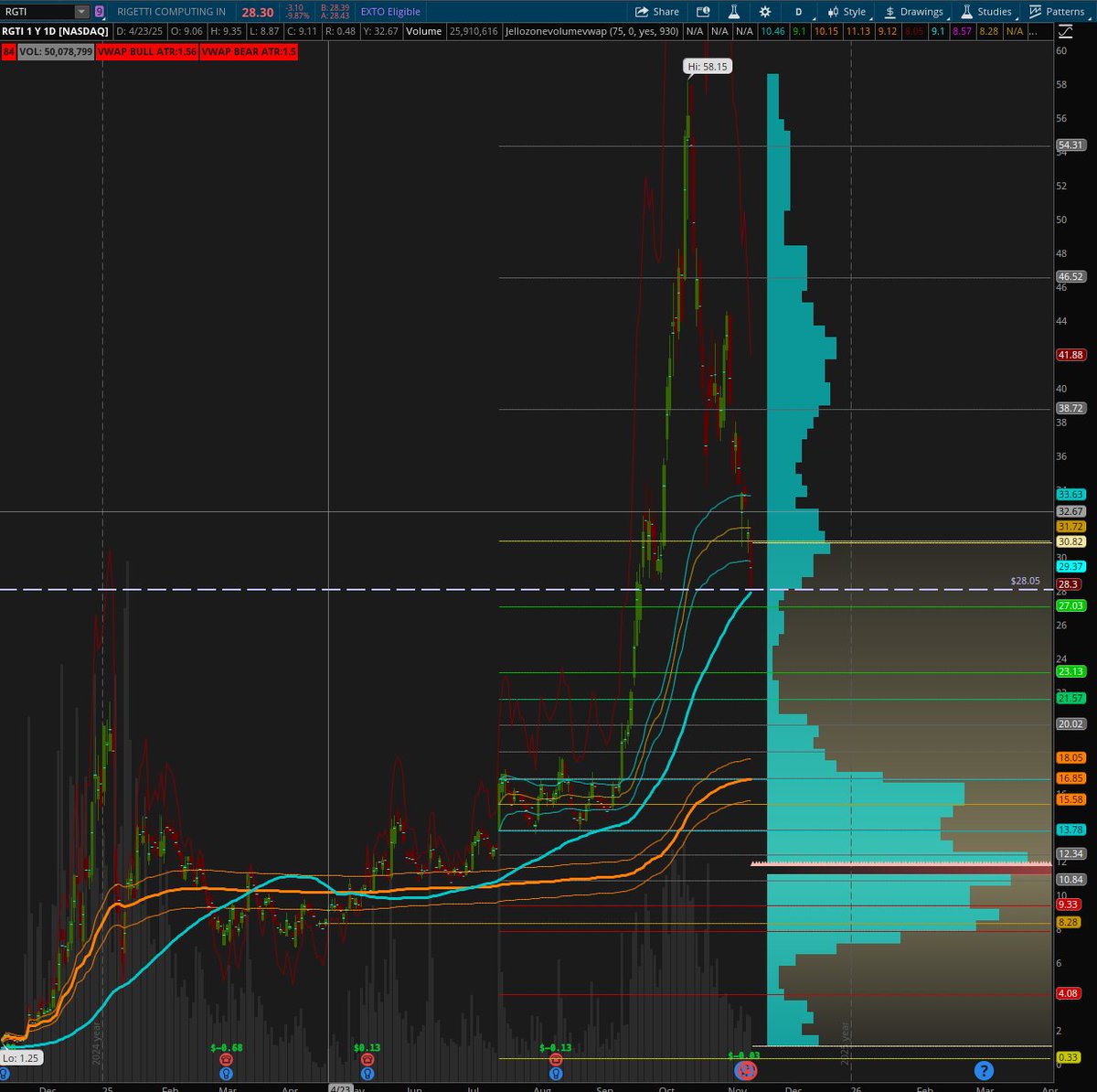Click the price axis scale icon at top right
The image size is (1097, 1092).
1064,31
